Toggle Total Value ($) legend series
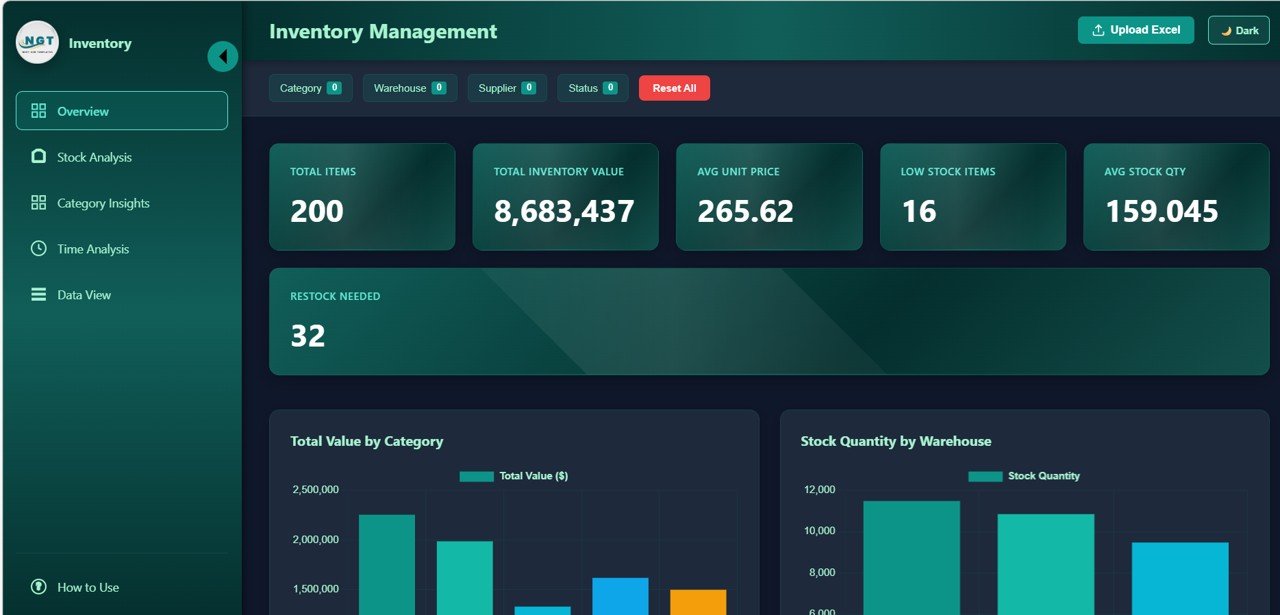 tap(514, 476)
